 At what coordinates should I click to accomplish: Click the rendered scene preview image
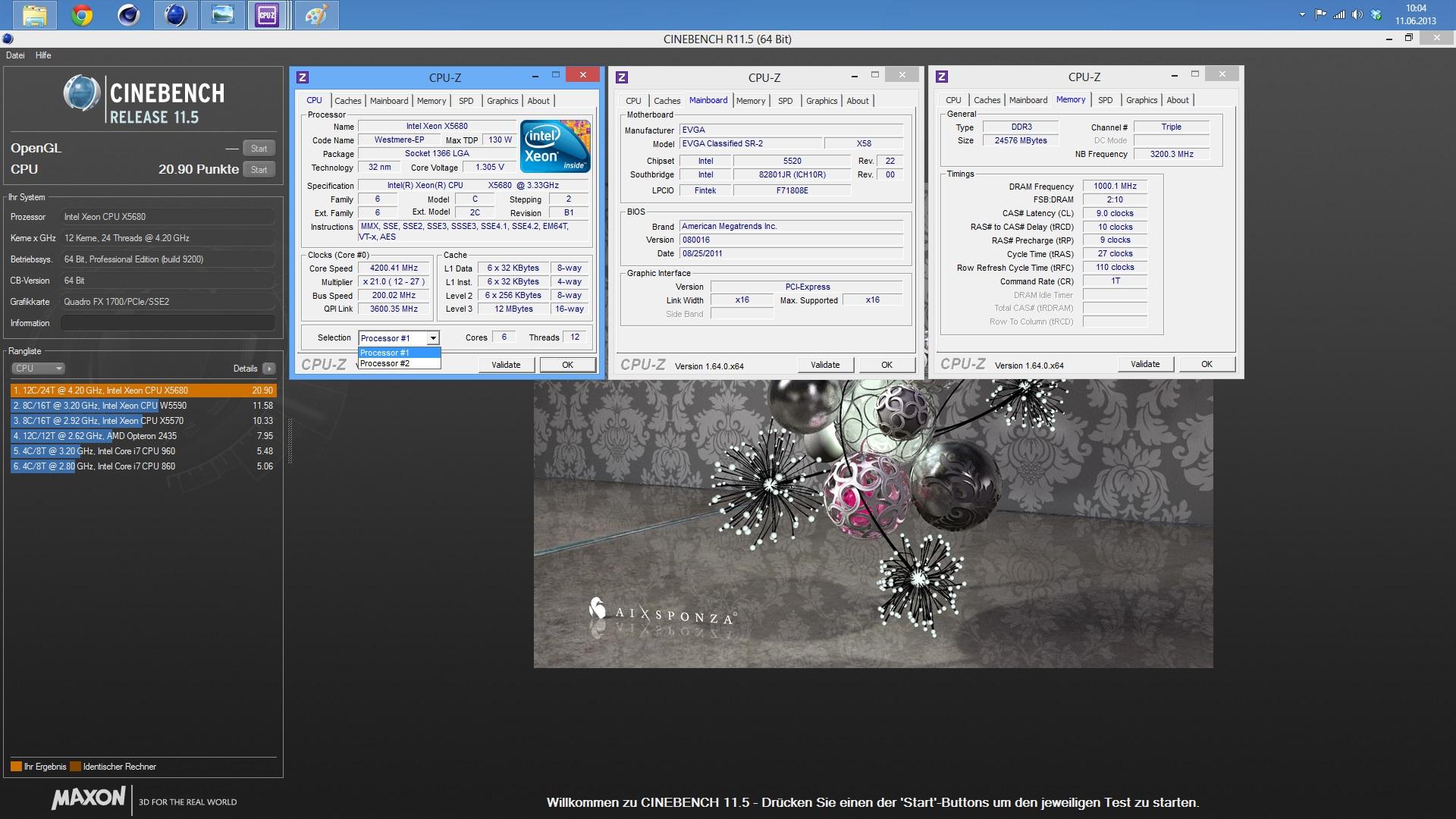pos(873,523)
